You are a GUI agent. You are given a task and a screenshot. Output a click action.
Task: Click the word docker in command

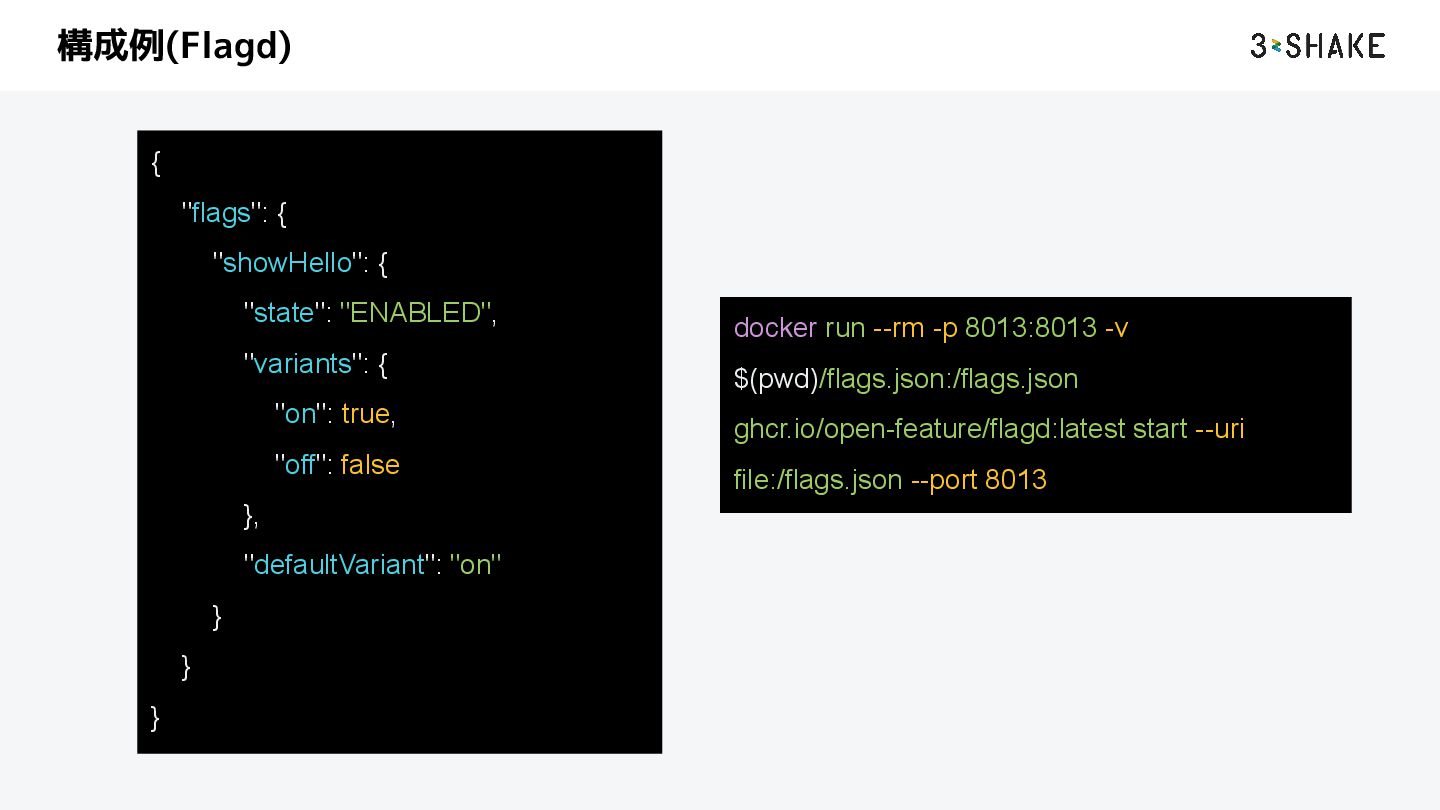(775, 328)
